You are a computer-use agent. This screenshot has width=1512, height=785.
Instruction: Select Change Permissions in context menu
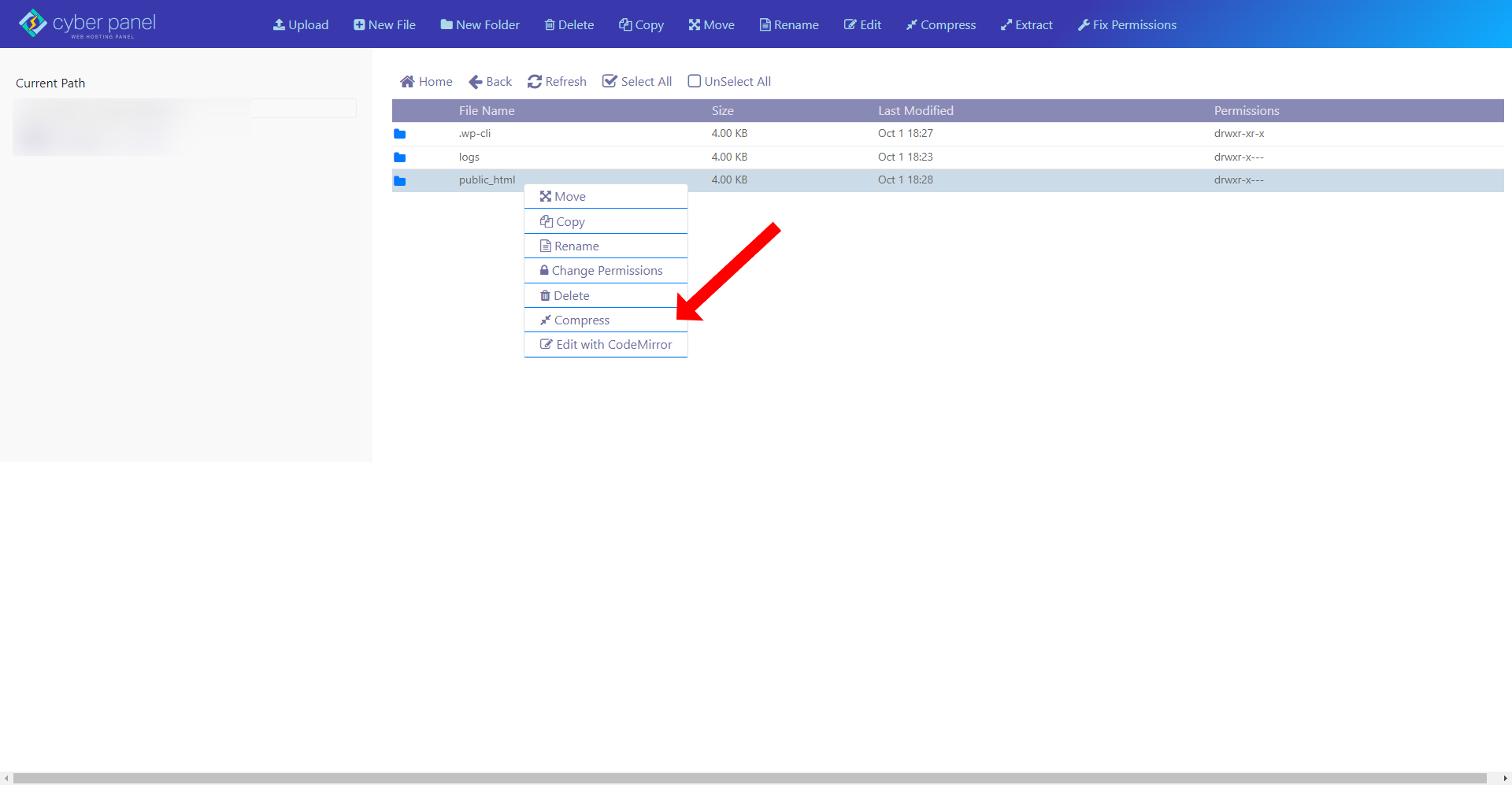coord(606,270)
